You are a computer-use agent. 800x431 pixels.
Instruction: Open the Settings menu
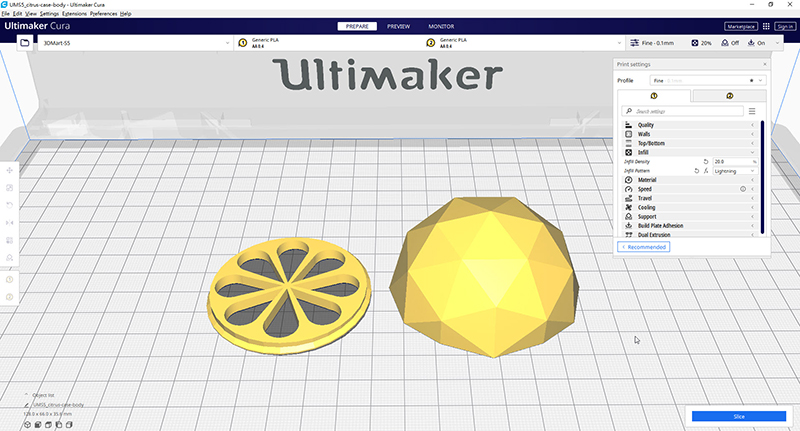[x=49, y=14]
